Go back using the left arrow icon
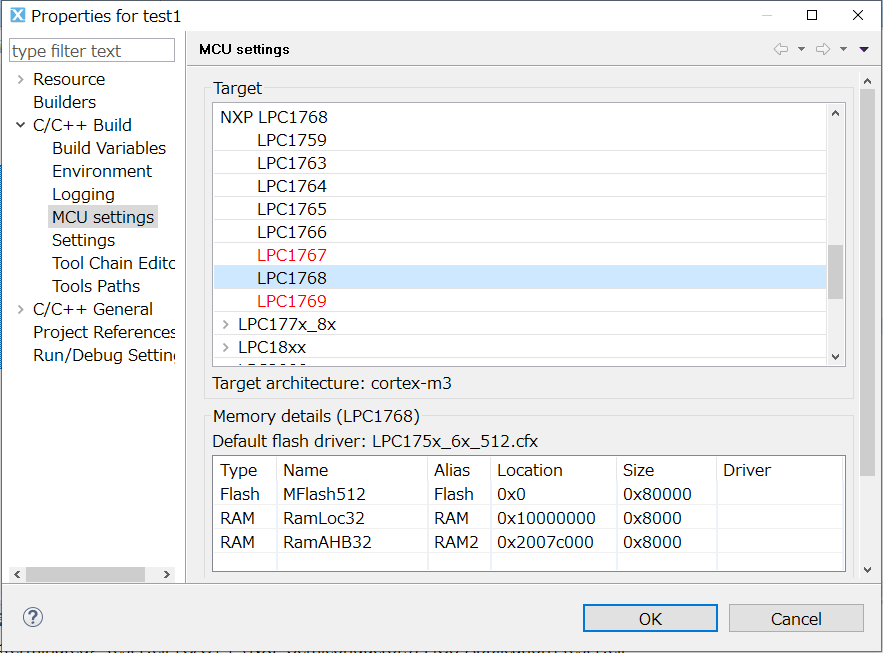The width and height of the screenshot is (883, 653). tap(781, 49)
